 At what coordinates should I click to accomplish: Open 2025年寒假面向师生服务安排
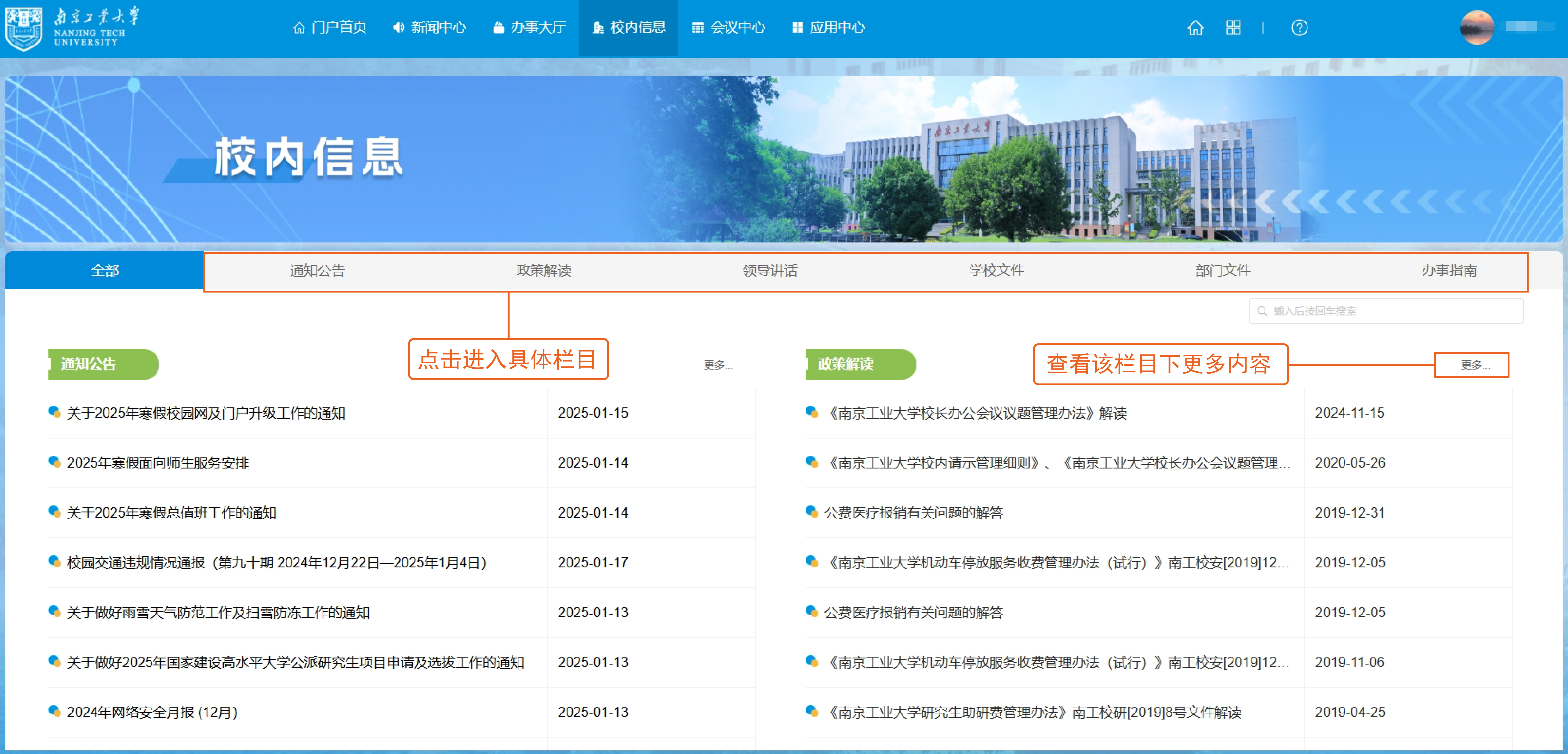point(158,463)
